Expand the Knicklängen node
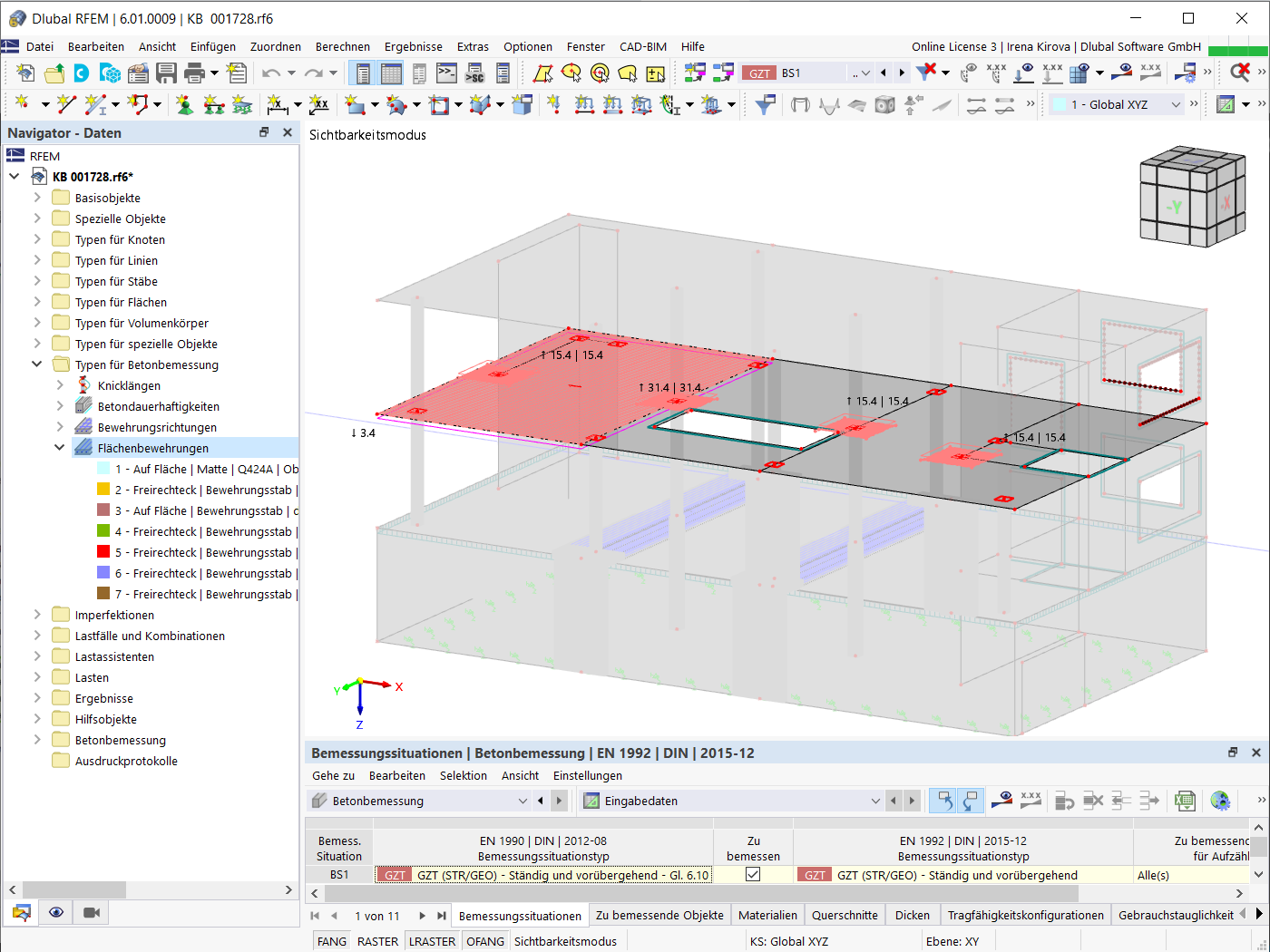The width and height of the screenshot is (1270, 952). [x=60, y=385]
